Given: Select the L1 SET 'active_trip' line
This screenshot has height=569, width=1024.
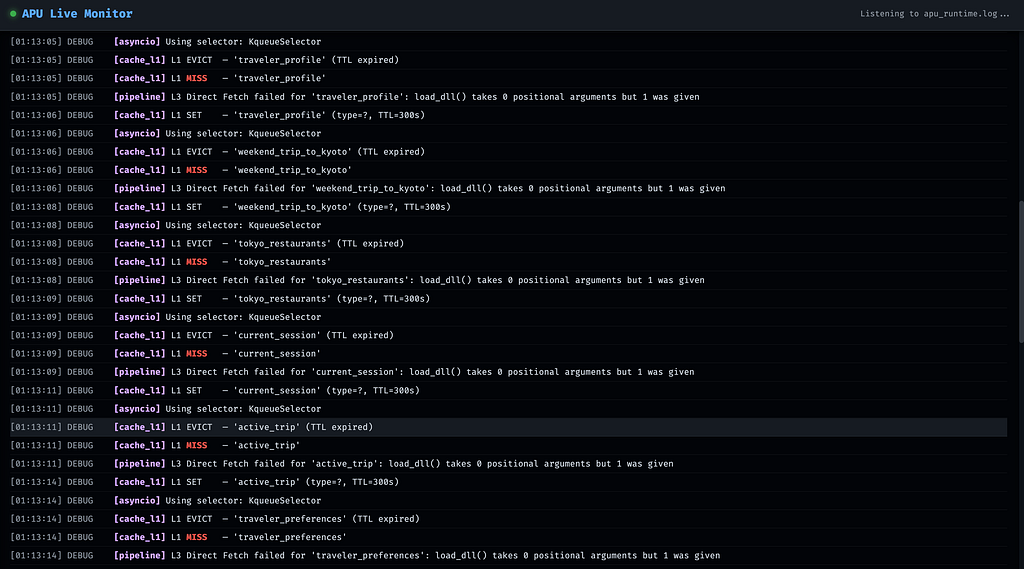Looking at the screenshot, I should [508, 482].
